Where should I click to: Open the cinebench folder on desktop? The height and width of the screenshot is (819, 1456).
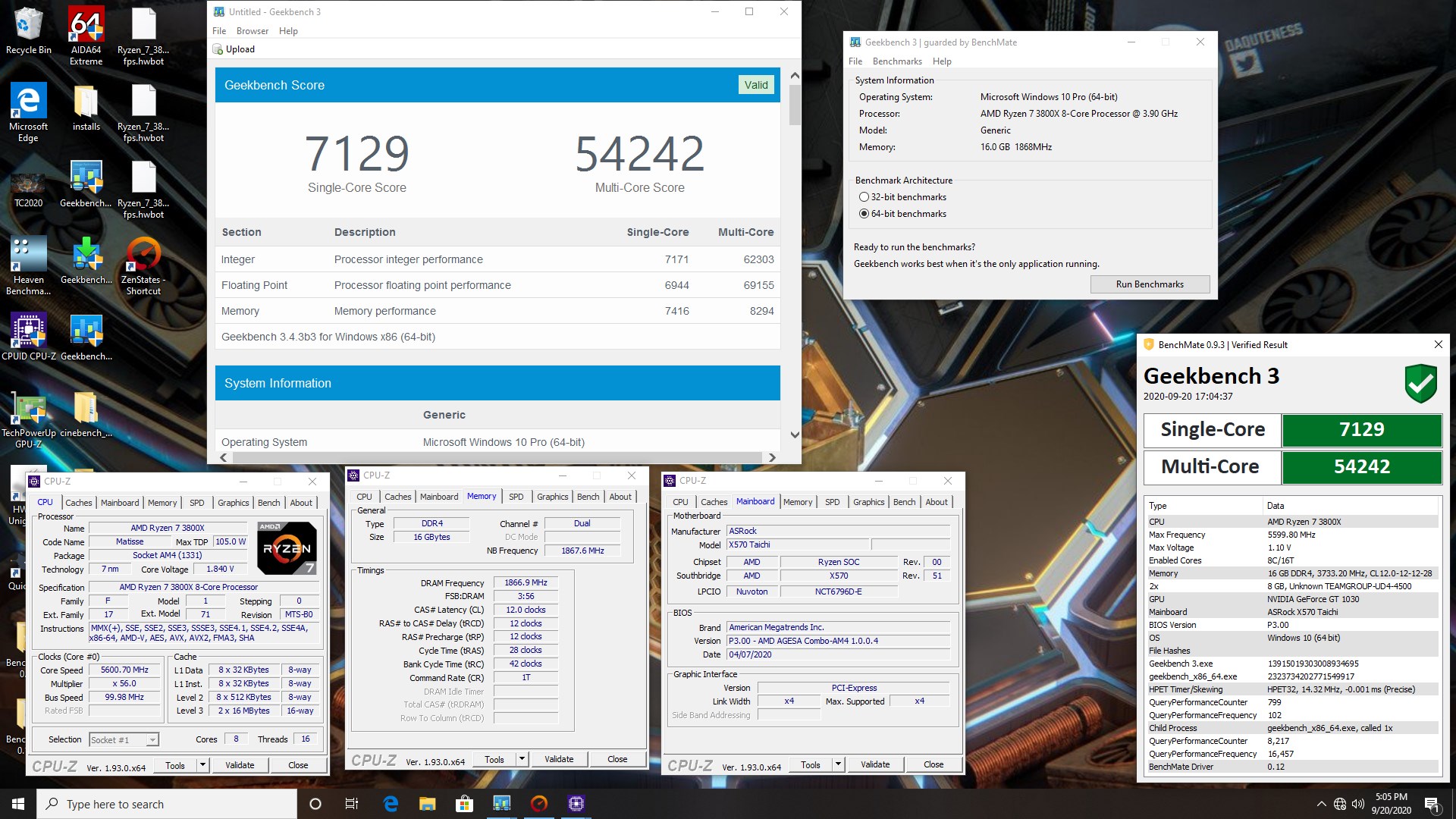[x=86, y=413]
